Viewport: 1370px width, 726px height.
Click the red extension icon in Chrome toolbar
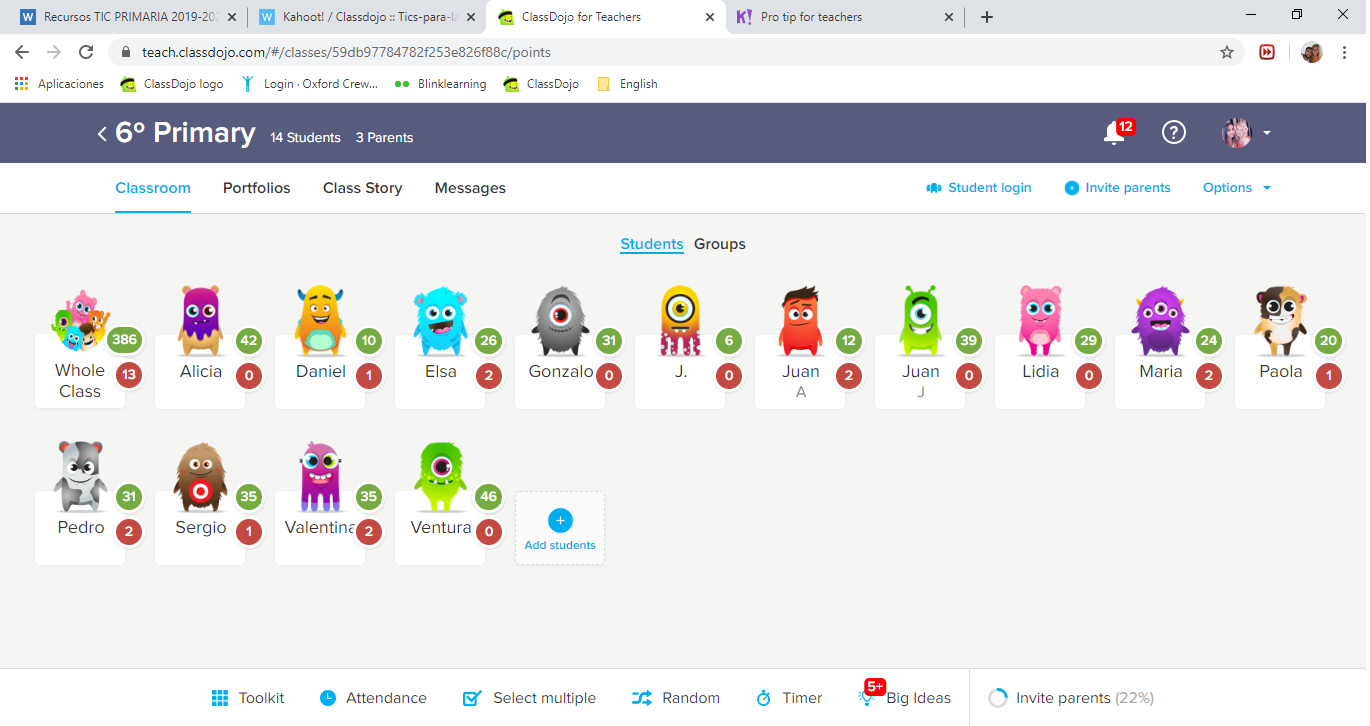1267,52
